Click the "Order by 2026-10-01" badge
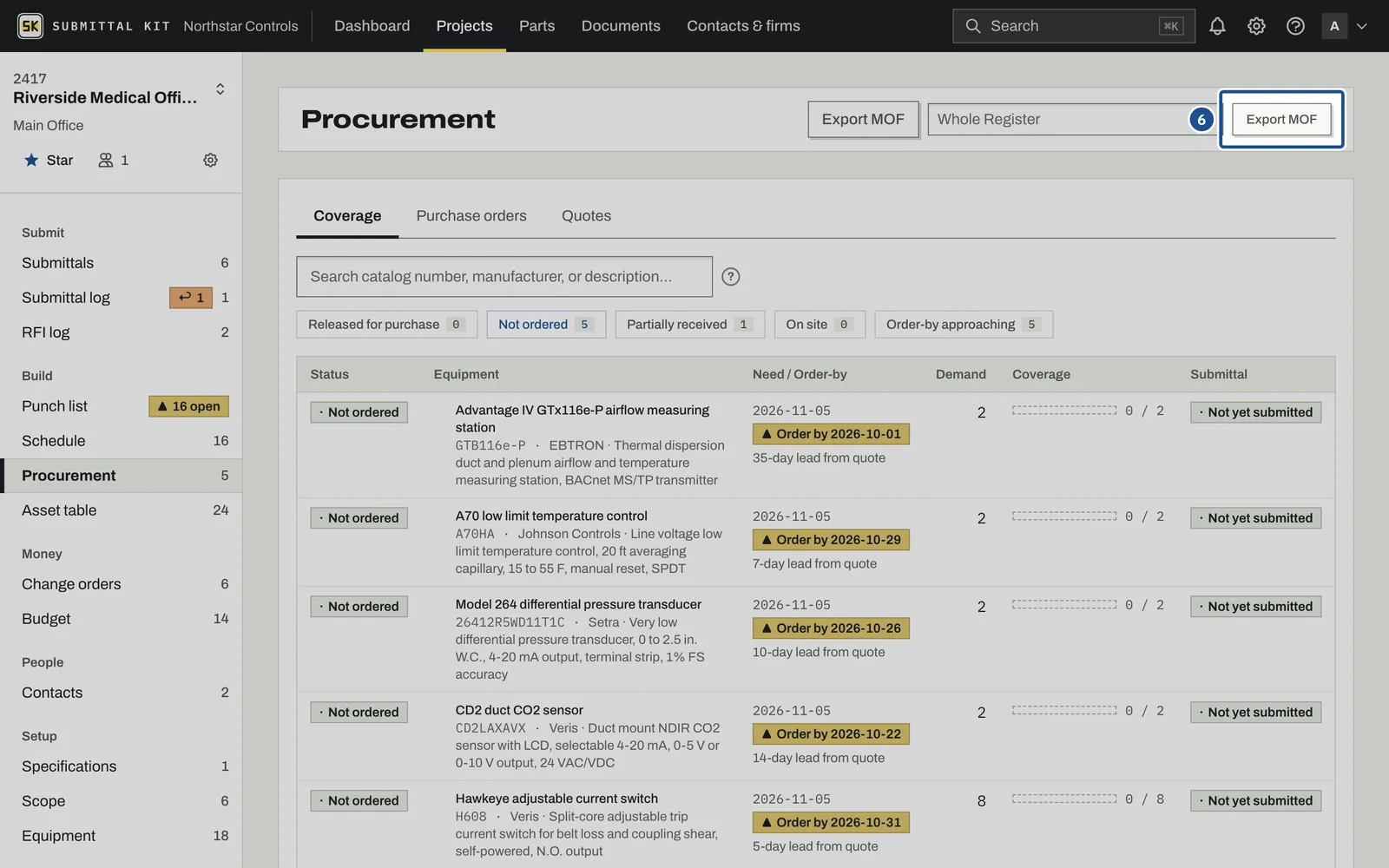The width and height of the screenshot is (1389, 868). [831, 434]
